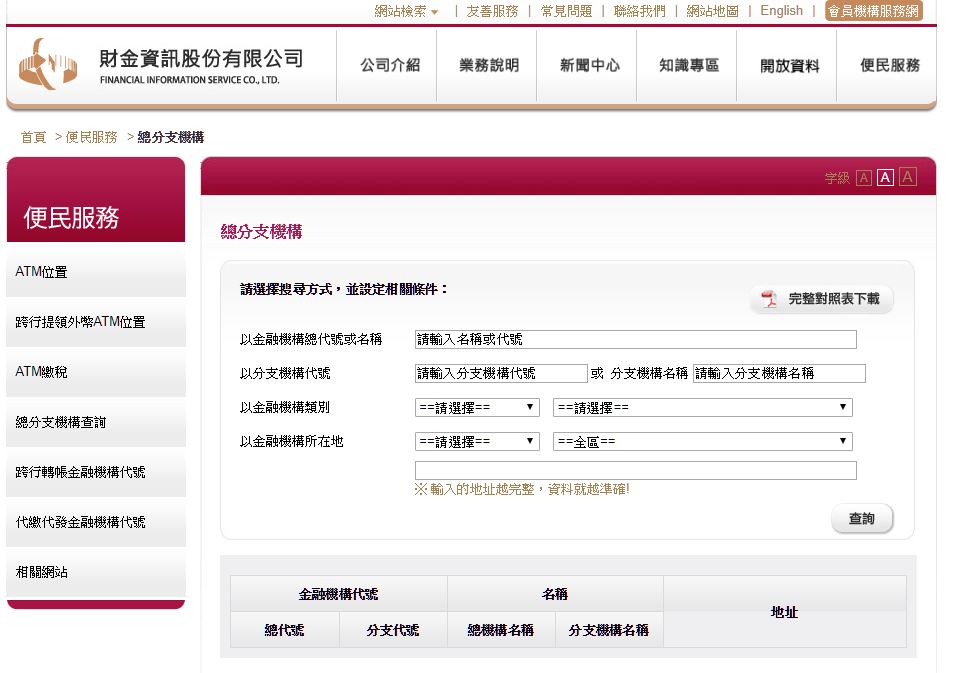Expand the 網站檢索 dropdown in top bar

pos(406,11)
